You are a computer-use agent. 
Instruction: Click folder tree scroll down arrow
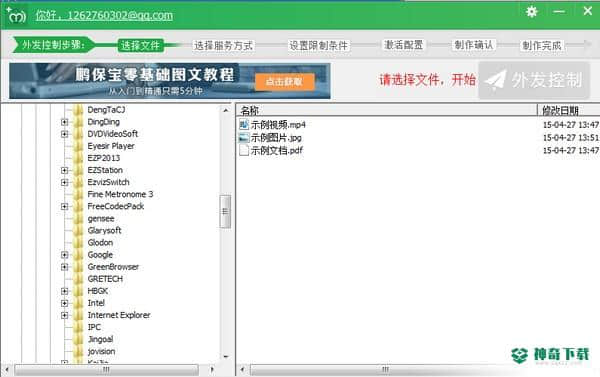click(x=225, y=356)
